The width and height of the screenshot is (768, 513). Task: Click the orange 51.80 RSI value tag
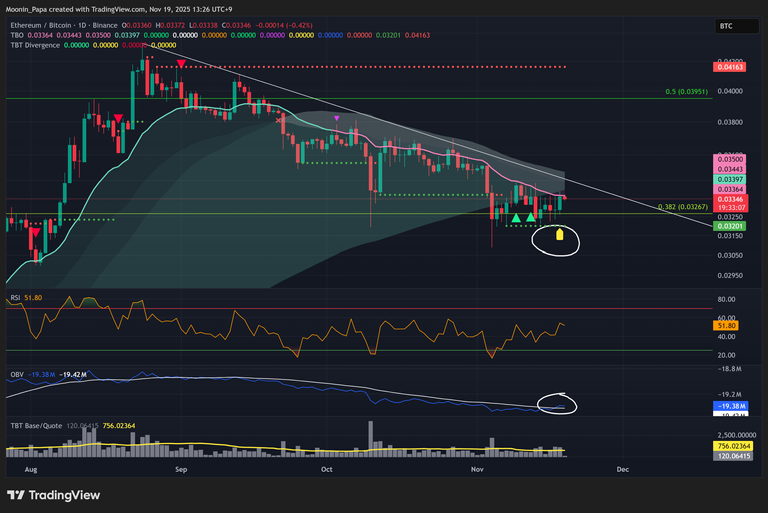[x=727, y=326]
